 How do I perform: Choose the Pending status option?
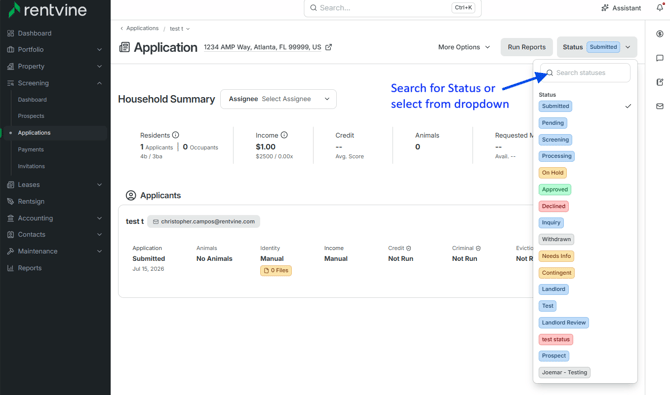click(553, 123)
